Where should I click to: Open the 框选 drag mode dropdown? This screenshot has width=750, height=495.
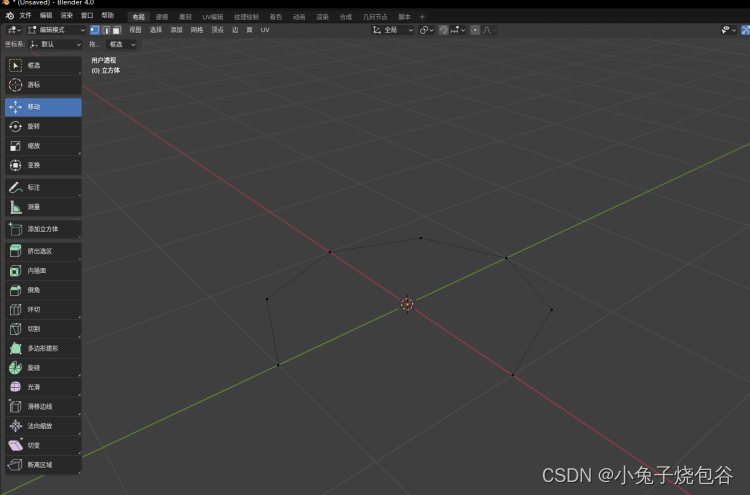pos(121,44)
